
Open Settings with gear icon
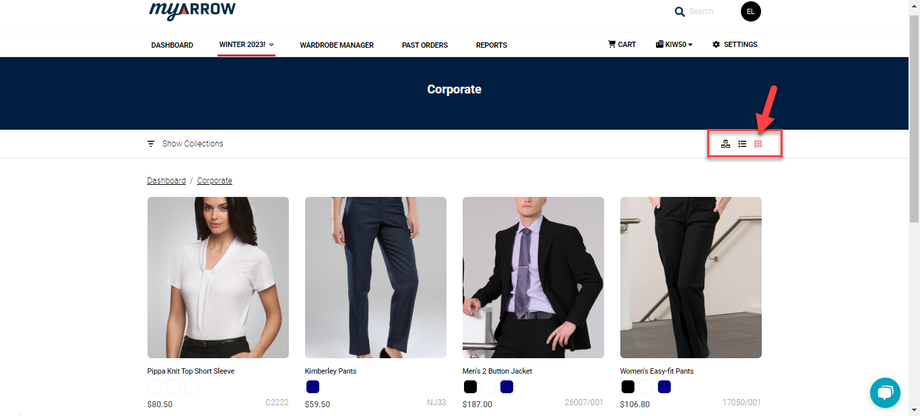[x=735, y=45]
